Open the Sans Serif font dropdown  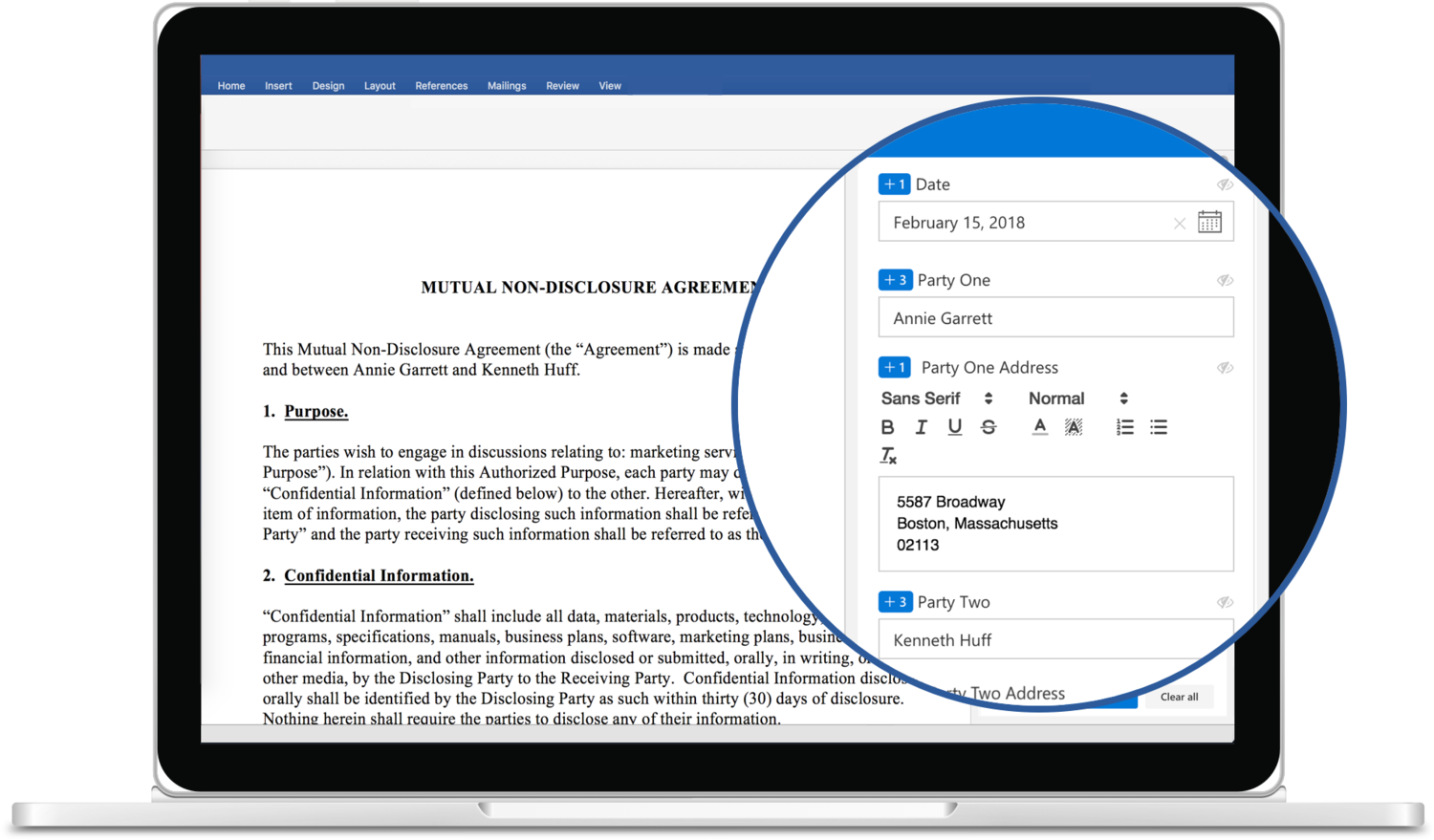click(937, 398)
